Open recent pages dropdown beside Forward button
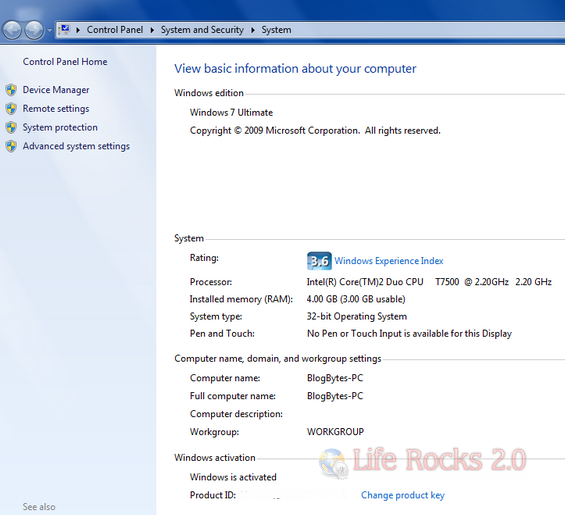 pyautogui.click(x=49, y=31)
